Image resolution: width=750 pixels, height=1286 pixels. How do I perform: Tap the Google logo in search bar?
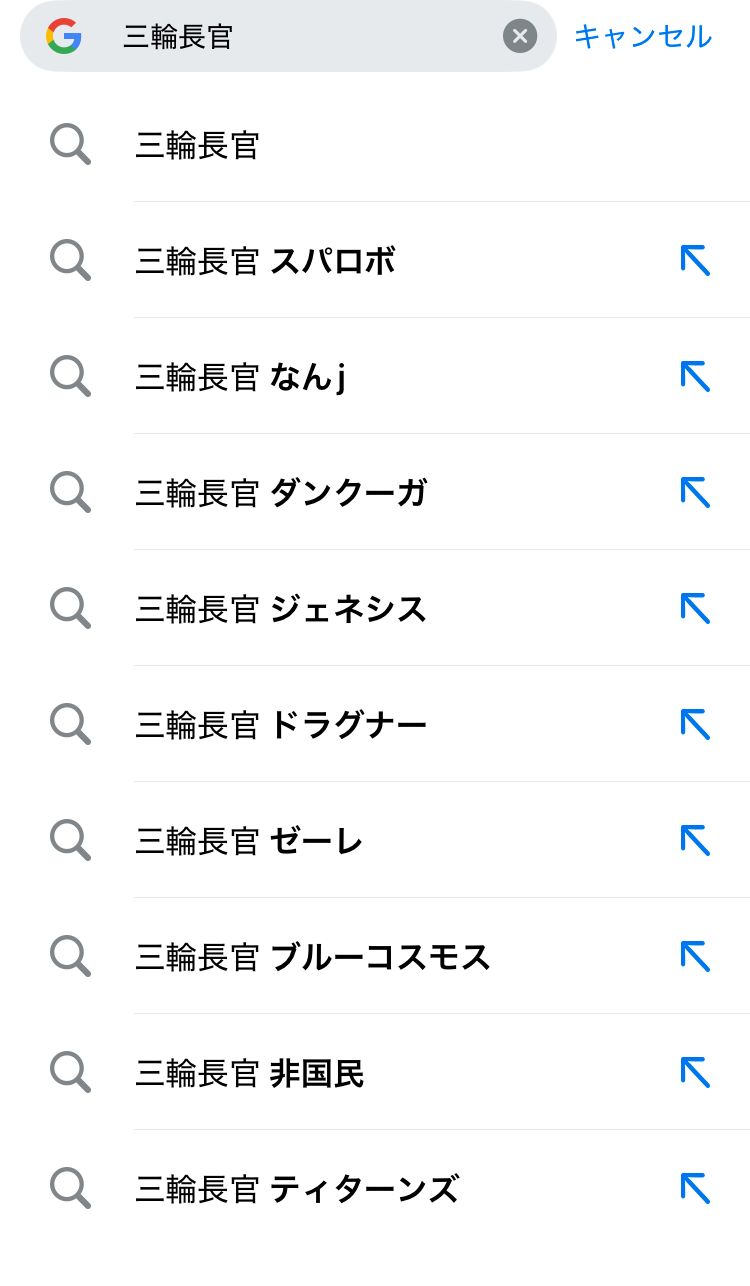tap(63, 37)
